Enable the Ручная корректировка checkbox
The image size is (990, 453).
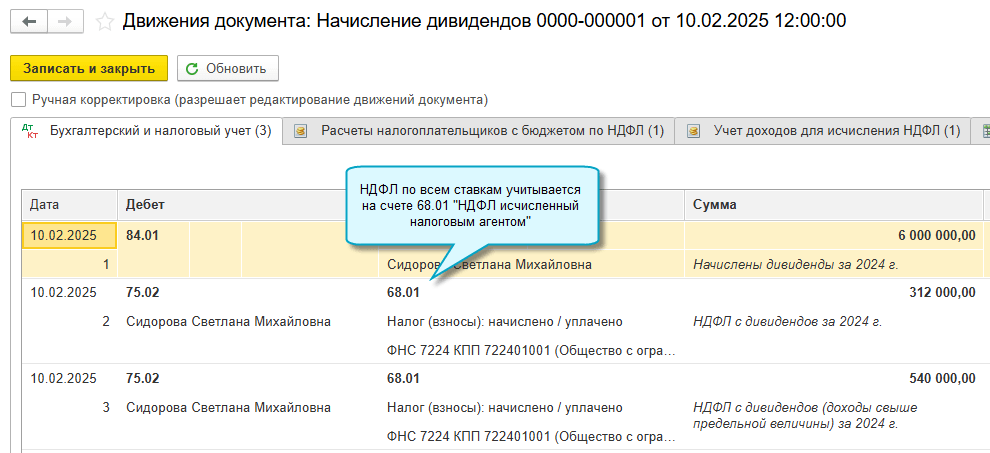(x=18, y=100)
